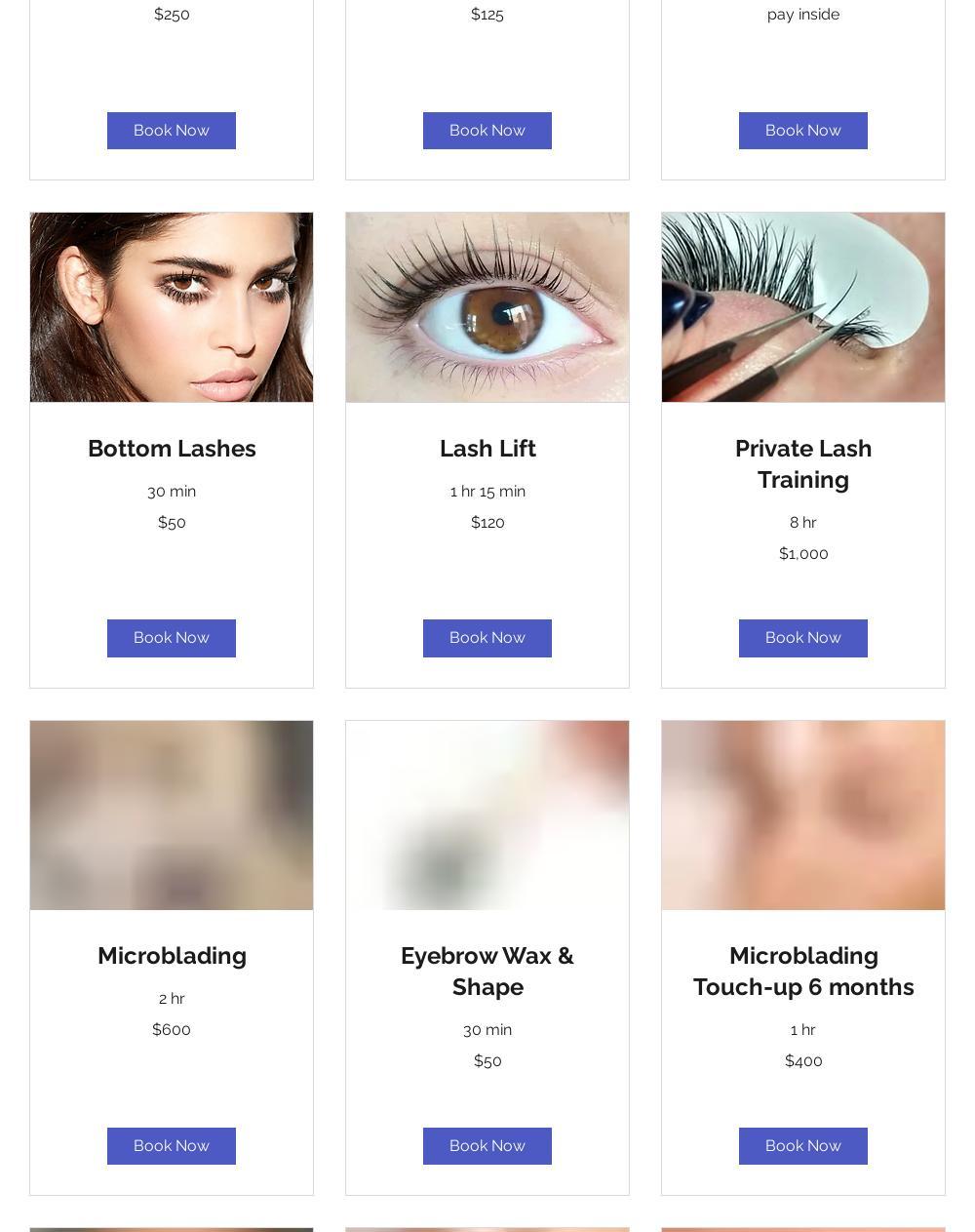This screenshot has width=975, height=1232.
Task: Select the Eyebrow Wax & Shape title
Action: [x=487, y=972]
